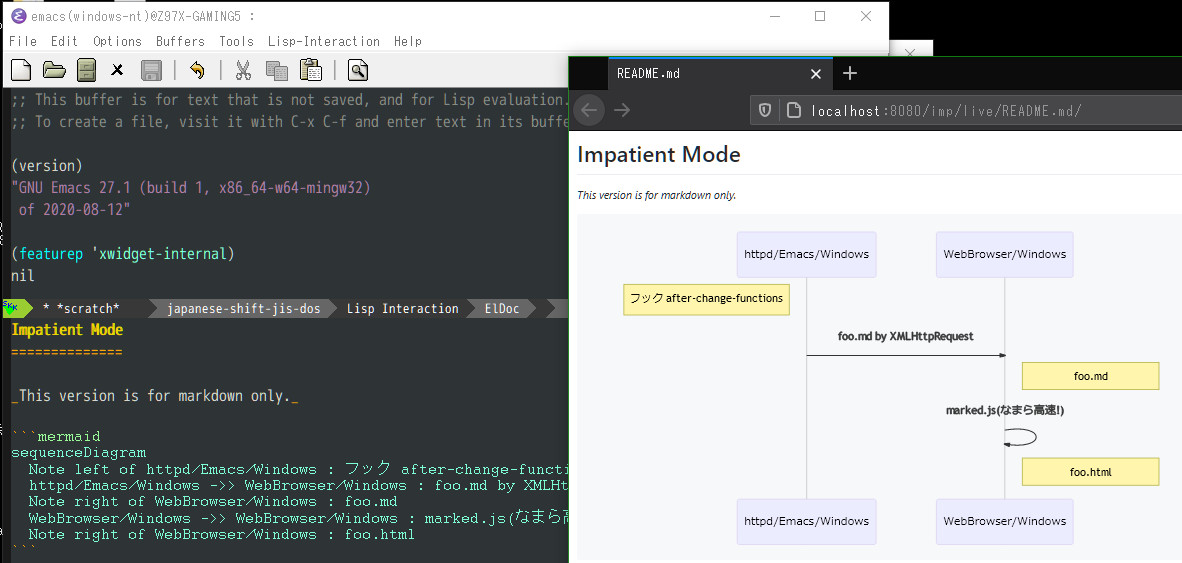Image resolution: width=1182 pixels, height=563 pixels.
Task: Click the browser Back arrow button
Action: [589, 110]
